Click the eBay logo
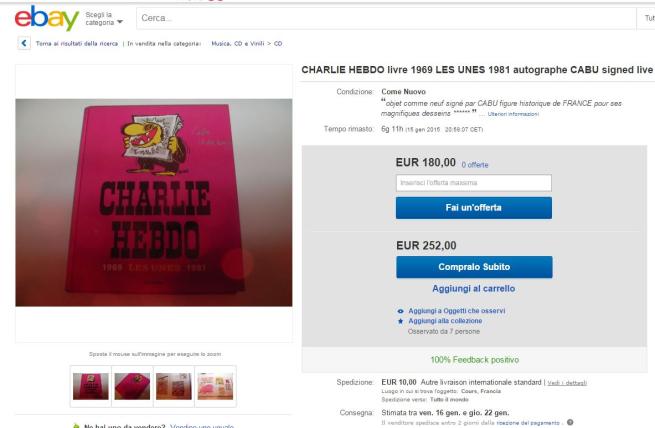 coord(46,18)
